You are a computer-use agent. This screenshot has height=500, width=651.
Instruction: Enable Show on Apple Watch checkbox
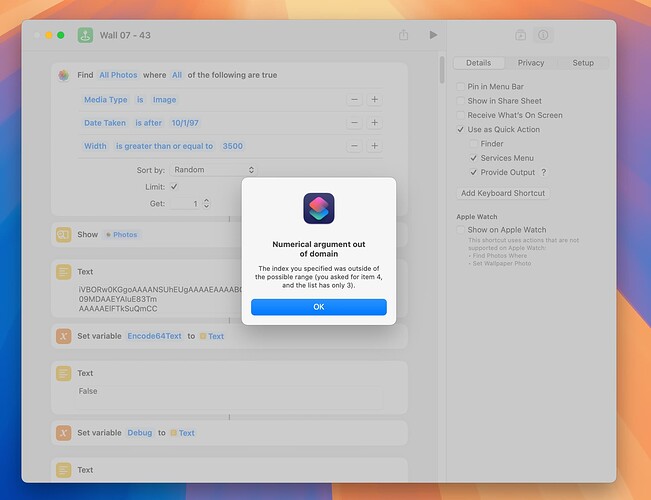coord(460,230)
